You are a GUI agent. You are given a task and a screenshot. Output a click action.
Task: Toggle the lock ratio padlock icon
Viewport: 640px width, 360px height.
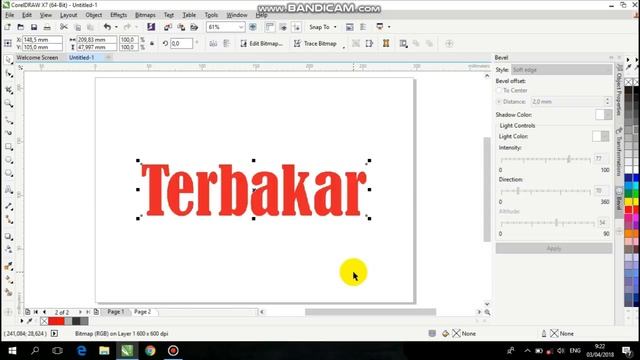(x=152, y=43)
